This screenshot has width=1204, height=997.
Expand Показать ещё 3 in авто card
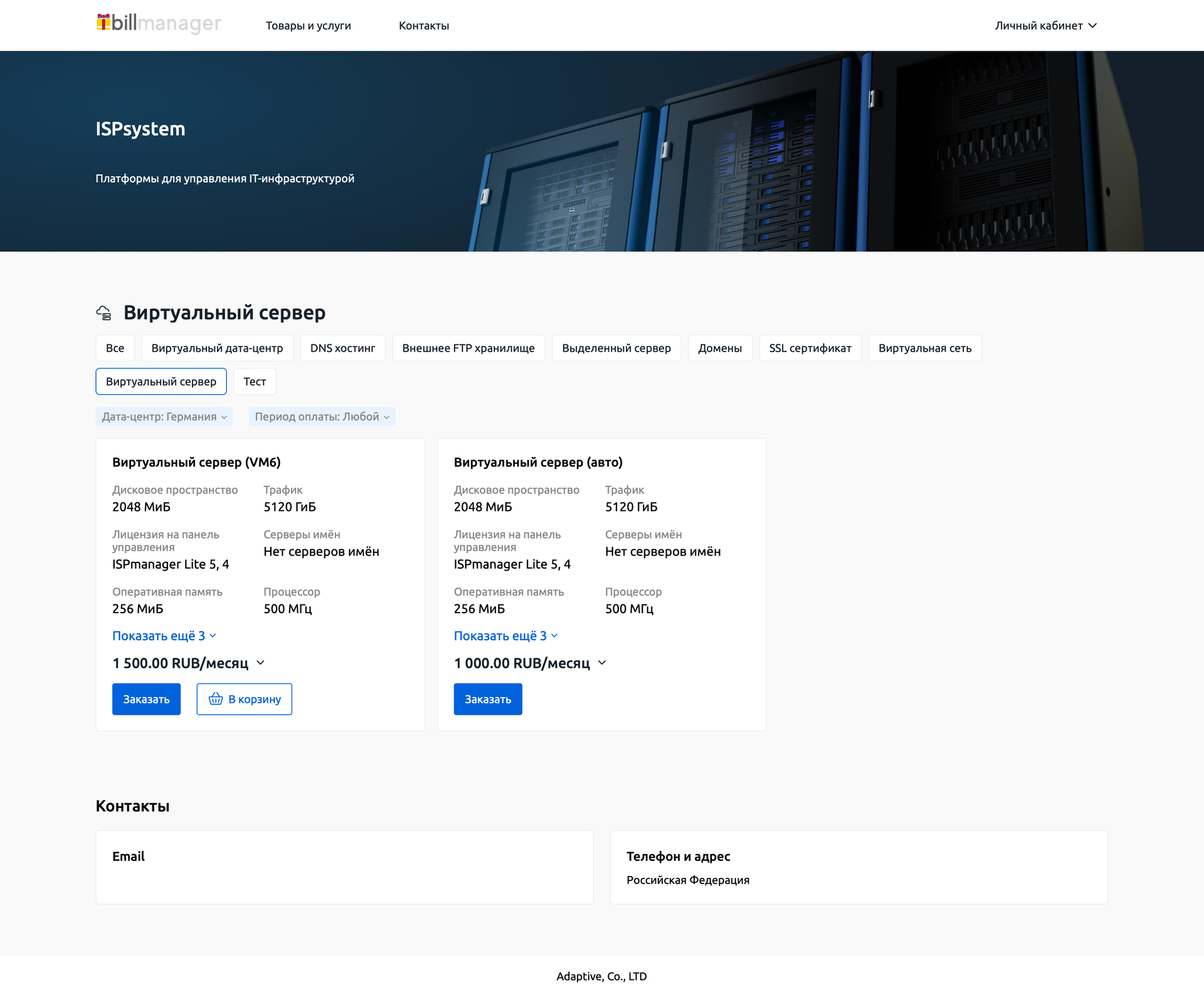click(x=506, y=636)
